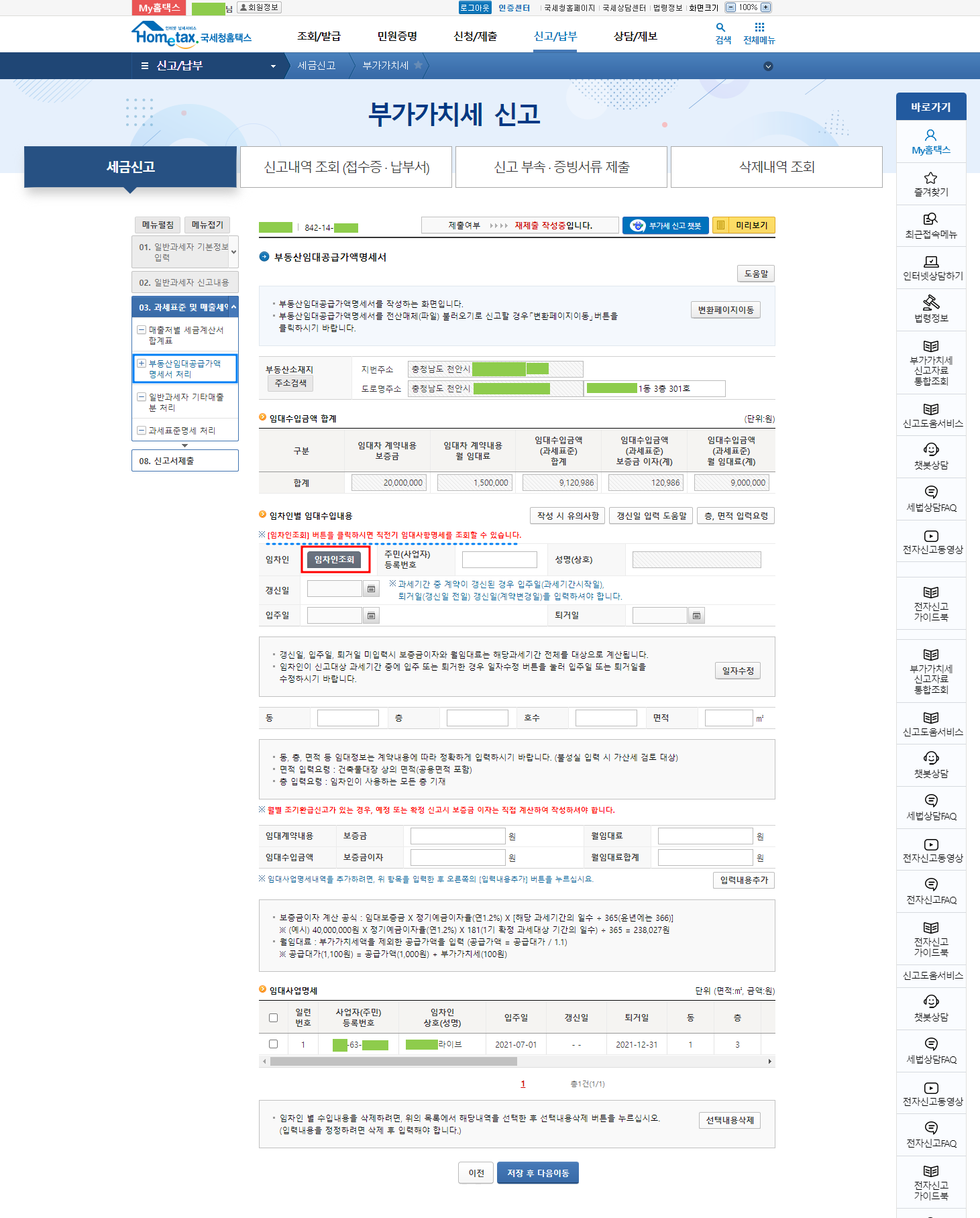Launch the 부가세 신고 챗봇
The image size is (980, 1218).
point(665,225)
